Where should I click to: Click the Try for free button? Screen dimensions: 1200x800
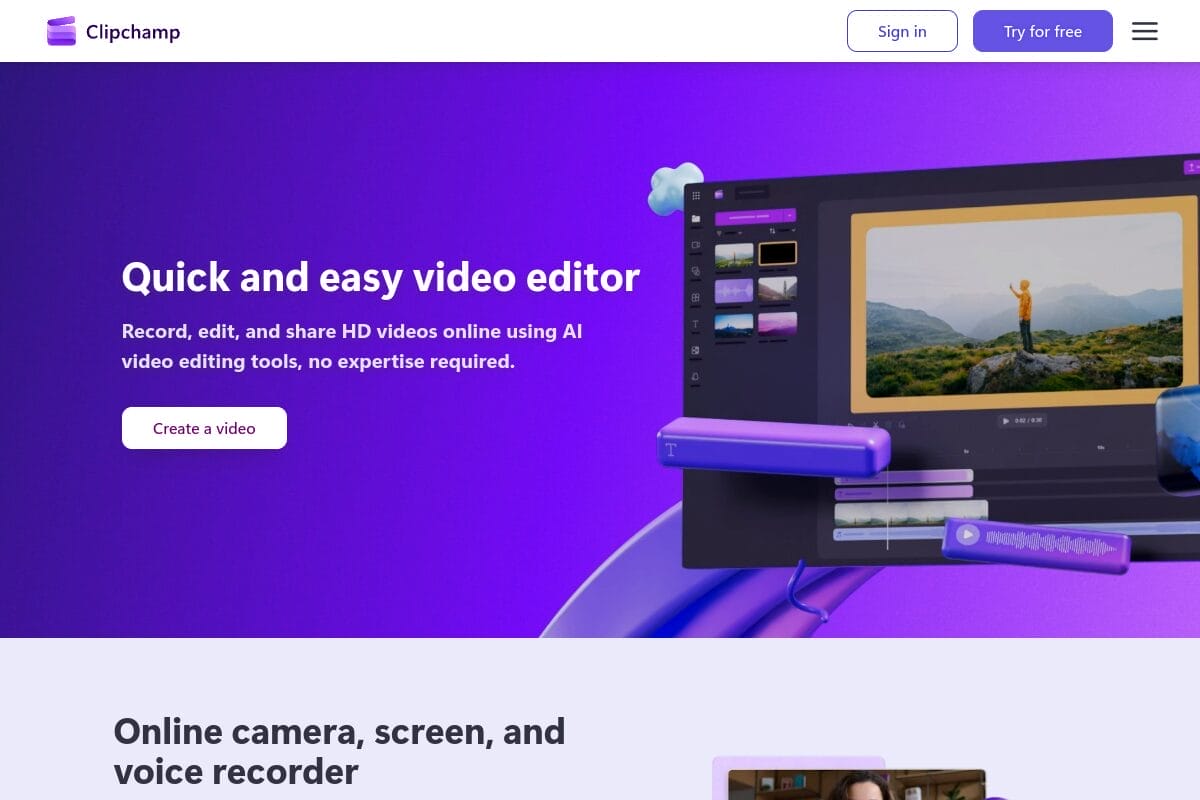[x=1043, y=31]
